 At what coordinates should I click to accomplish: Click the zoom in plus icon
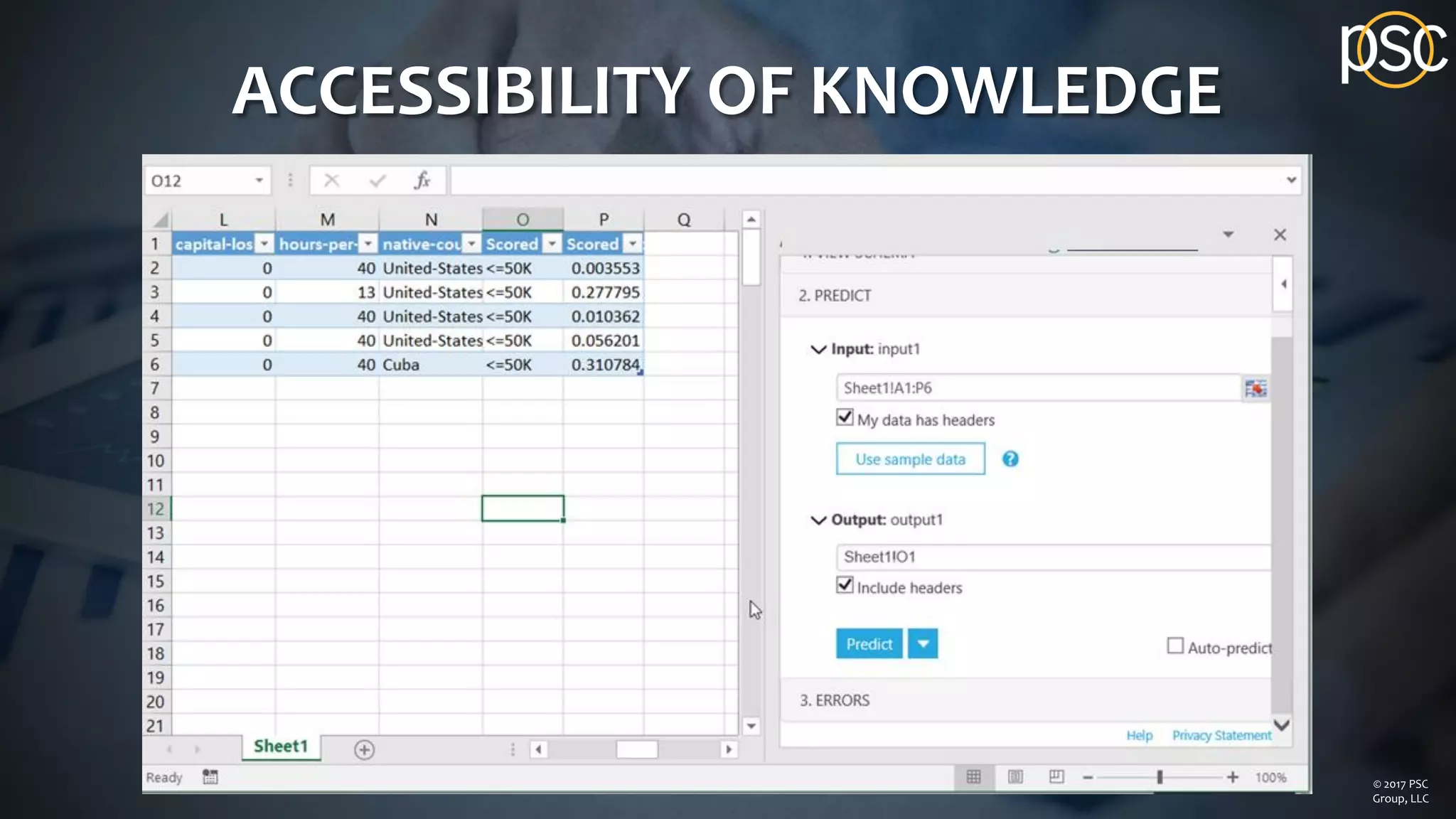[x=1233, y=778]
